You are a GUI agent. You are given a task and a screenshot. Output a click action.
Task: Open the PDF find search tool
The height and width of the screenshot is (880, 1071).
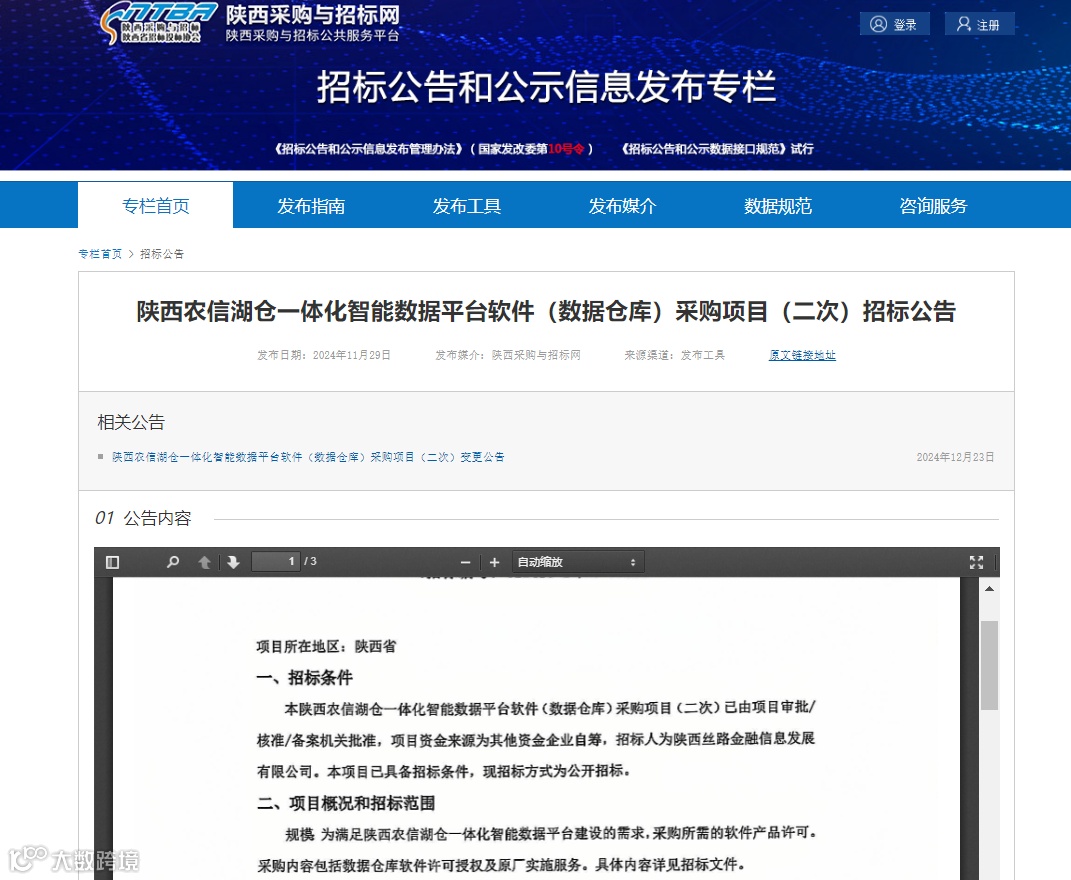point(173,562)
